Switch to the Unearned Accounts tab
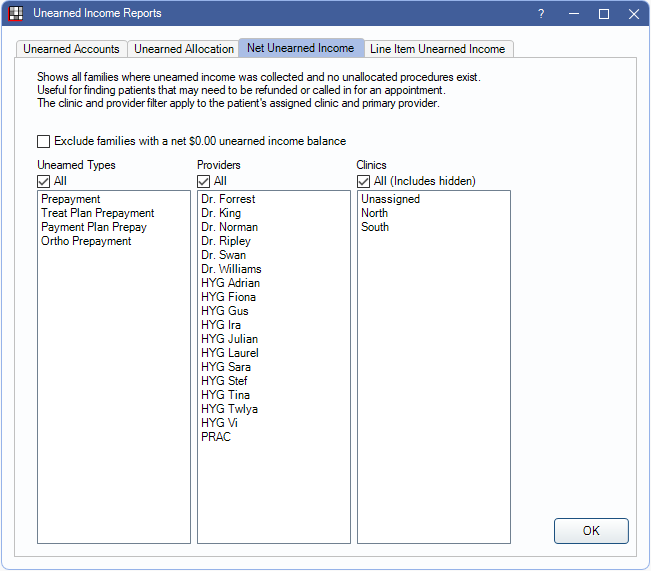Screen dimensions: 651x571 [x=72, y=49]
